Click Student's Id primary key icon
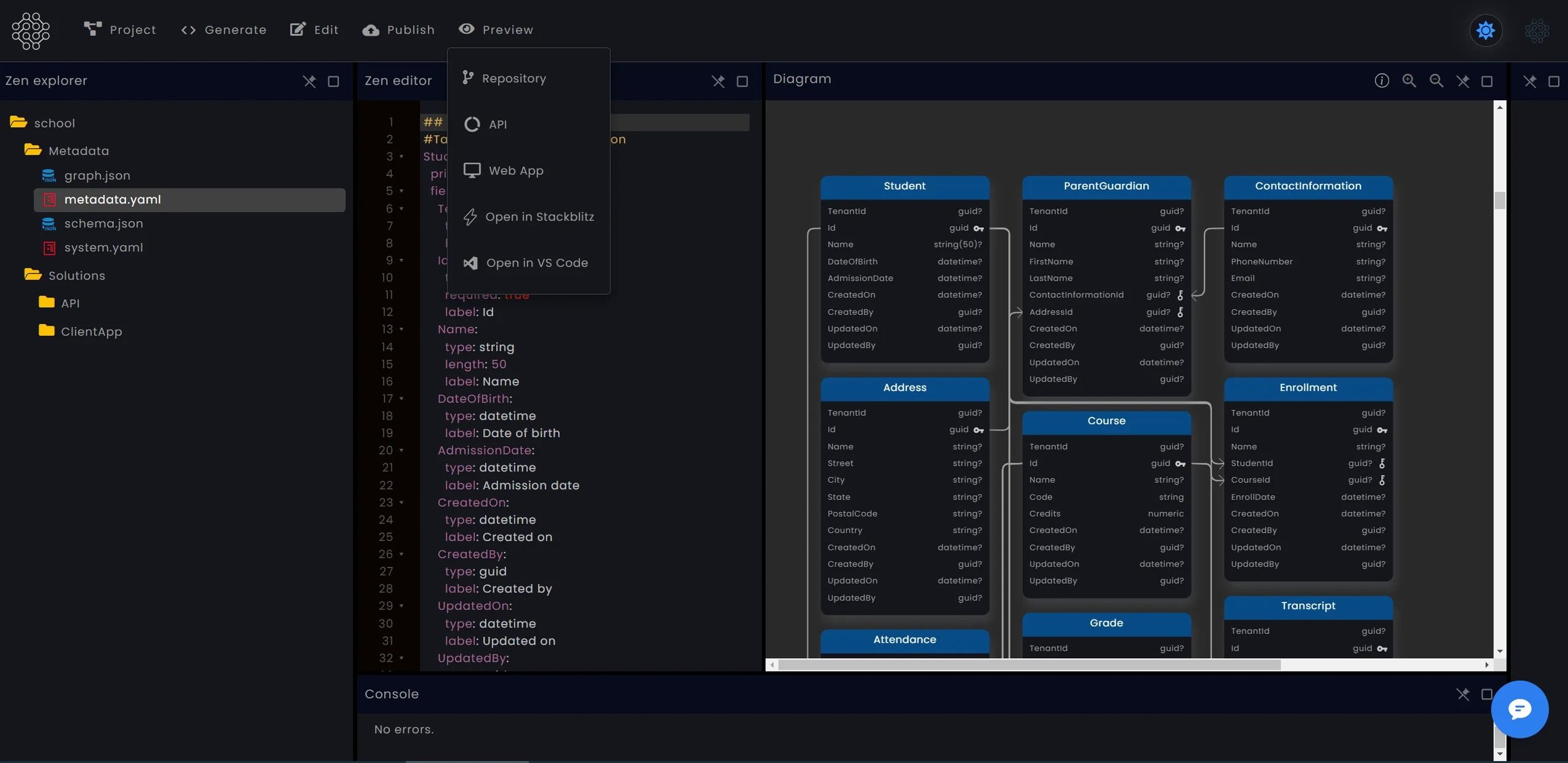The image size is (1568, 763). pyautogui.click(x=978, y=229)
